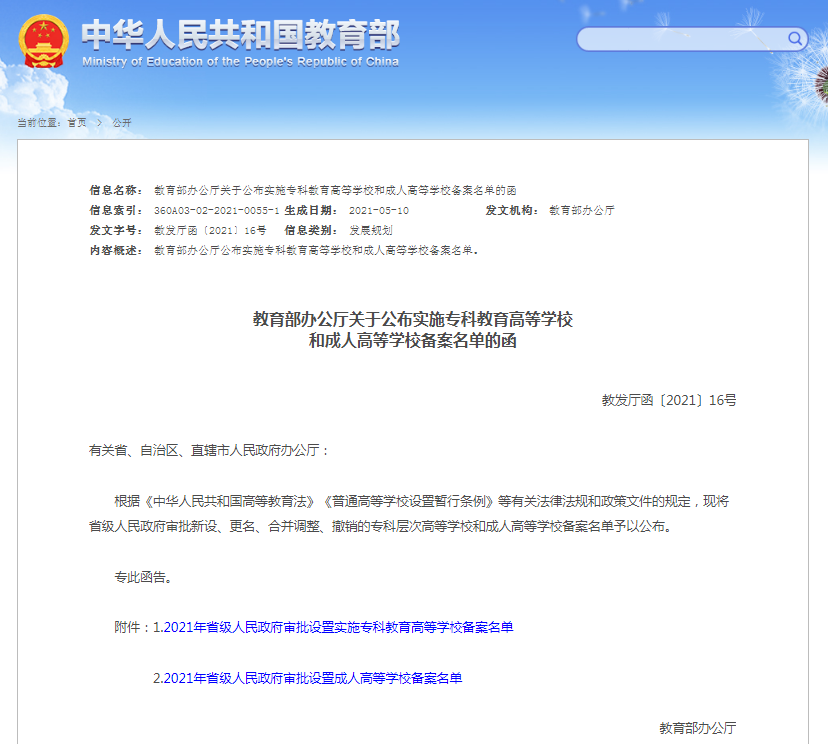Open the 首页 breadcrumb link
Image resolution: width=828 pixels, height=744 pixels.
pyautogui.click(x=77, y=122)
